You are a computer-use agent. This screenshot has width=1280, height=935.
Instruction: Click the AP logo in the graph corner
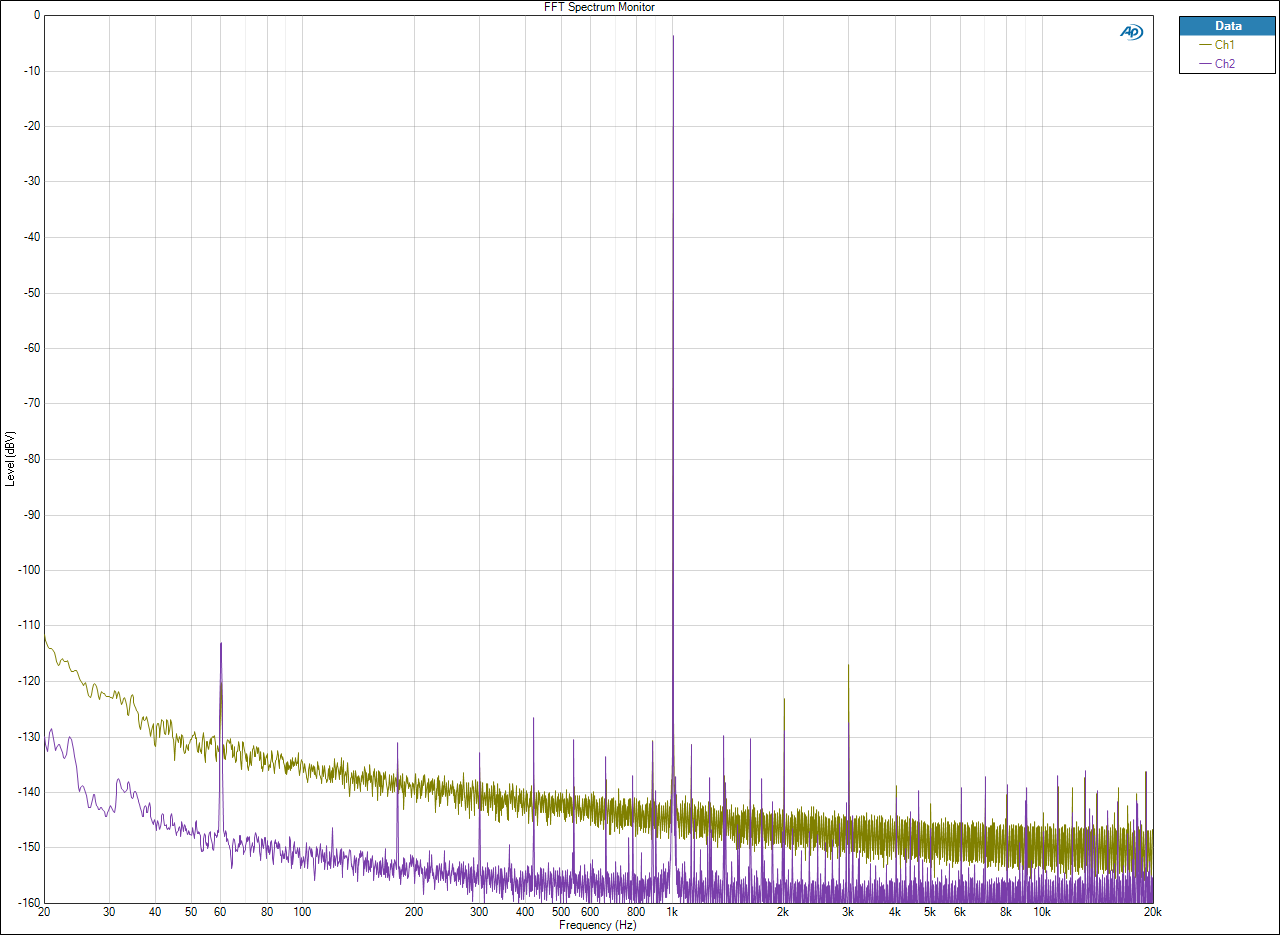[x=1131, y=32]
